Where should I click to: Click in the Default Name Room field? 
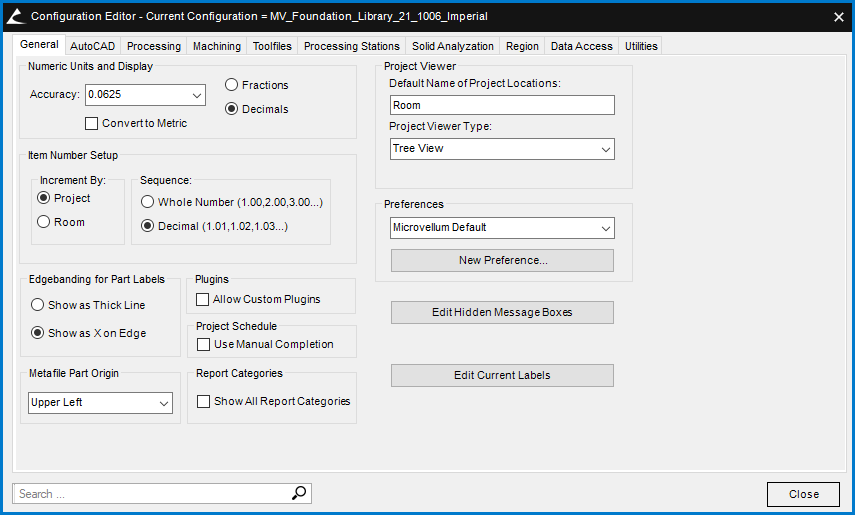tap(502, 105)
